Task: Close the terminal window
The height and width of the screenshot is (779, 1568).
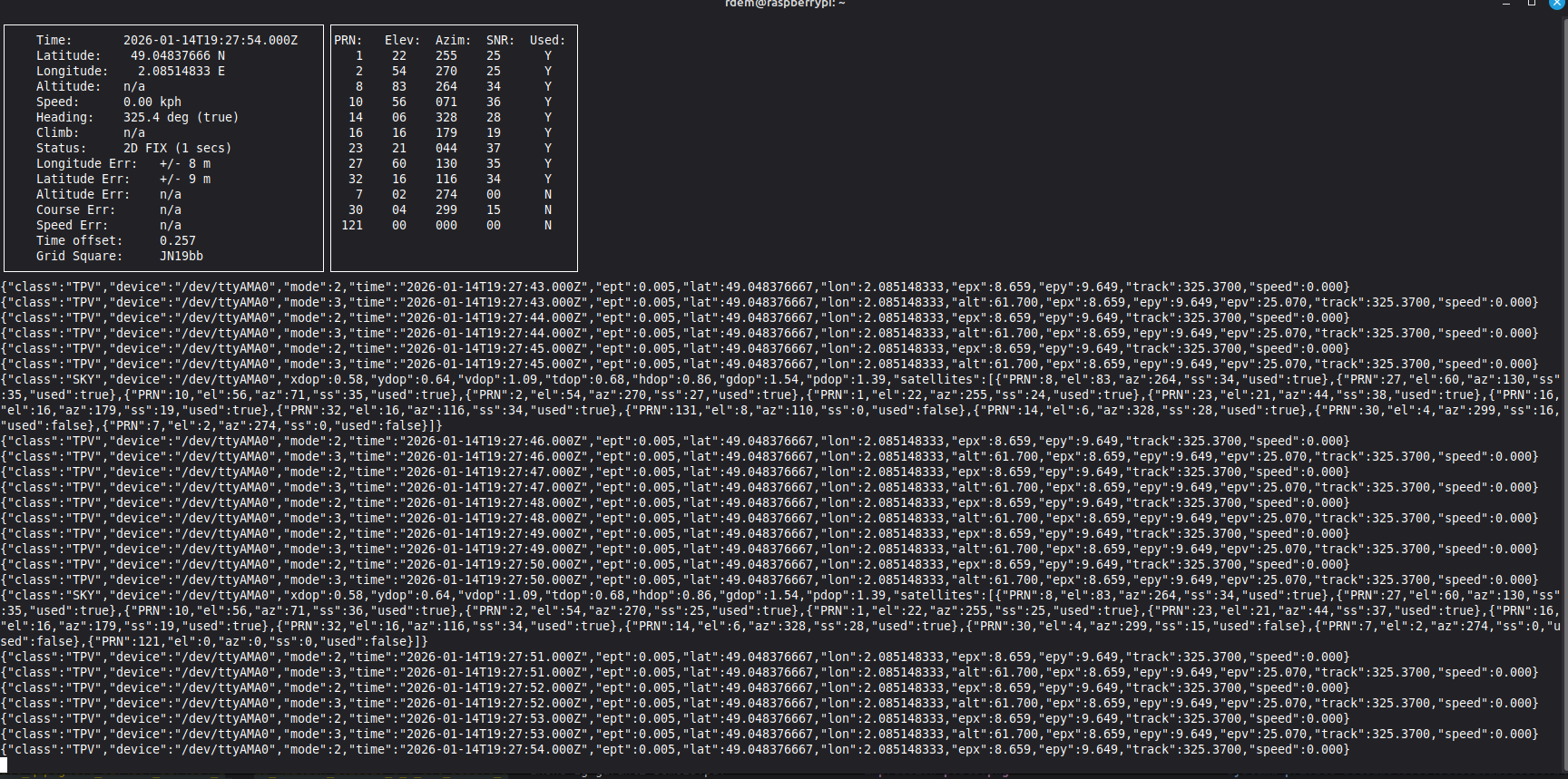Action: 1555,4
